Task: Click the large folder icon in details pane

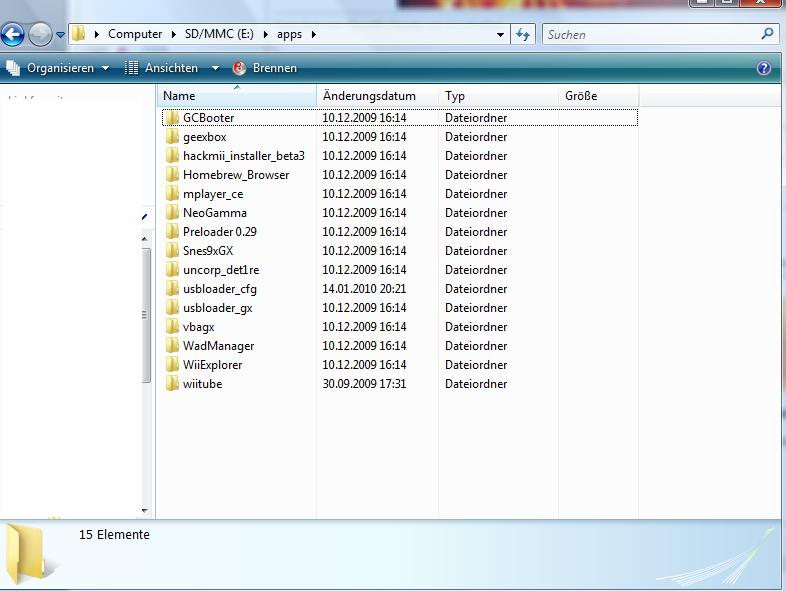Action: click(31, 553)
